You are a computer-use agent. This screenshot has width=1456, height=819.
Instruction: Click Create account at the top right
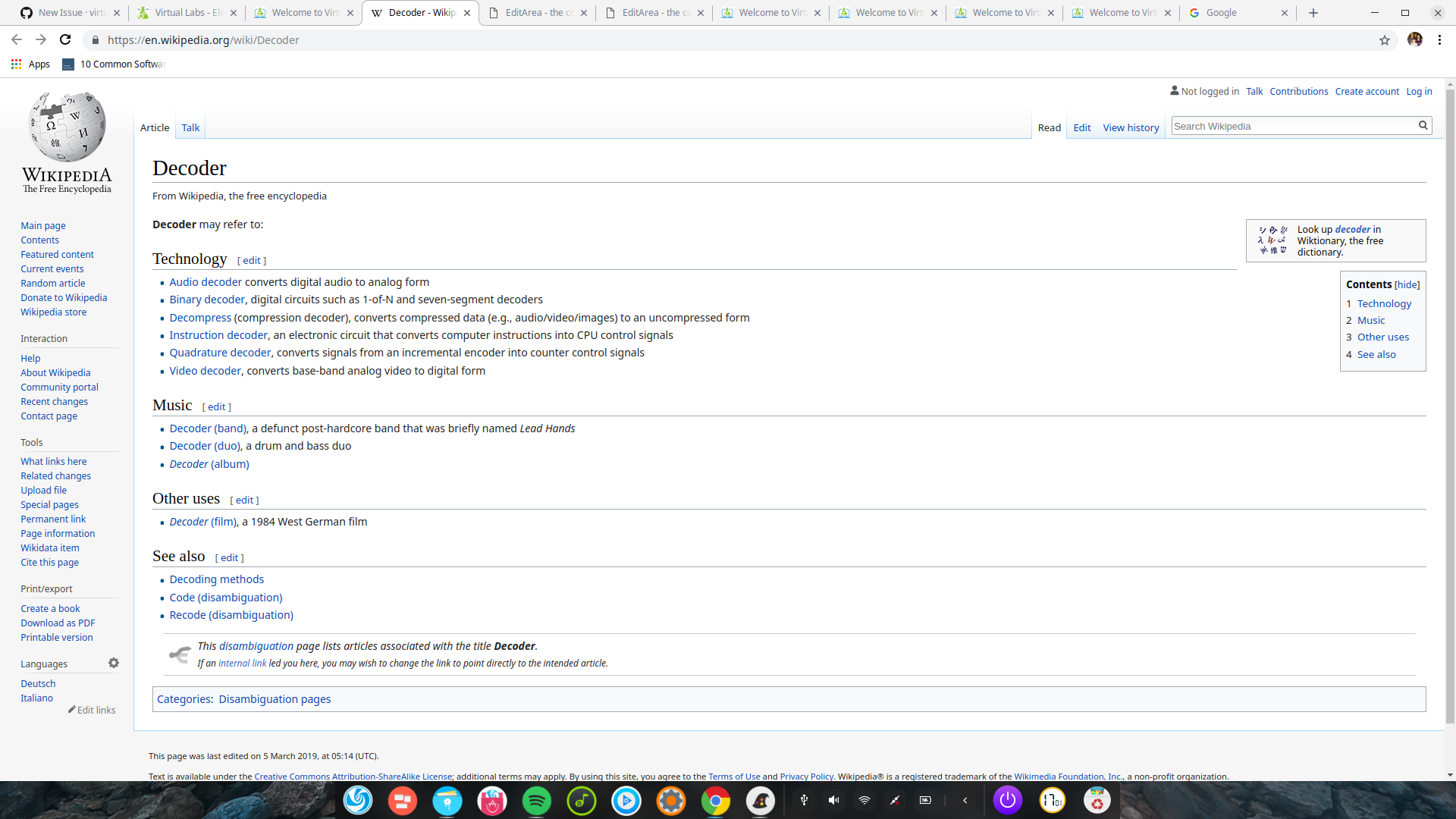[x=1367, y=91]
